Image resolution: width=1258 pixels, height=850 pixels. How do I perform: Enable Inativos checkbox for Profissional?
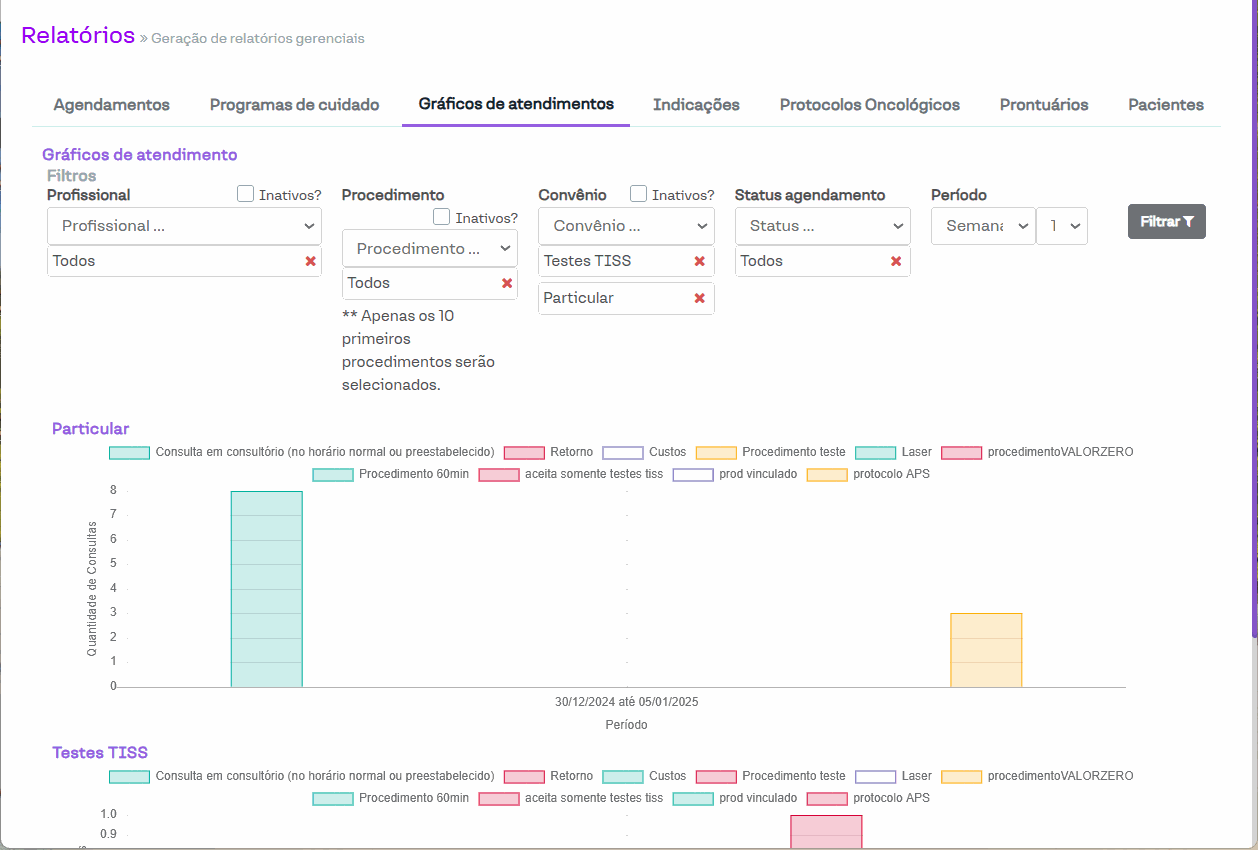(245, 194)
